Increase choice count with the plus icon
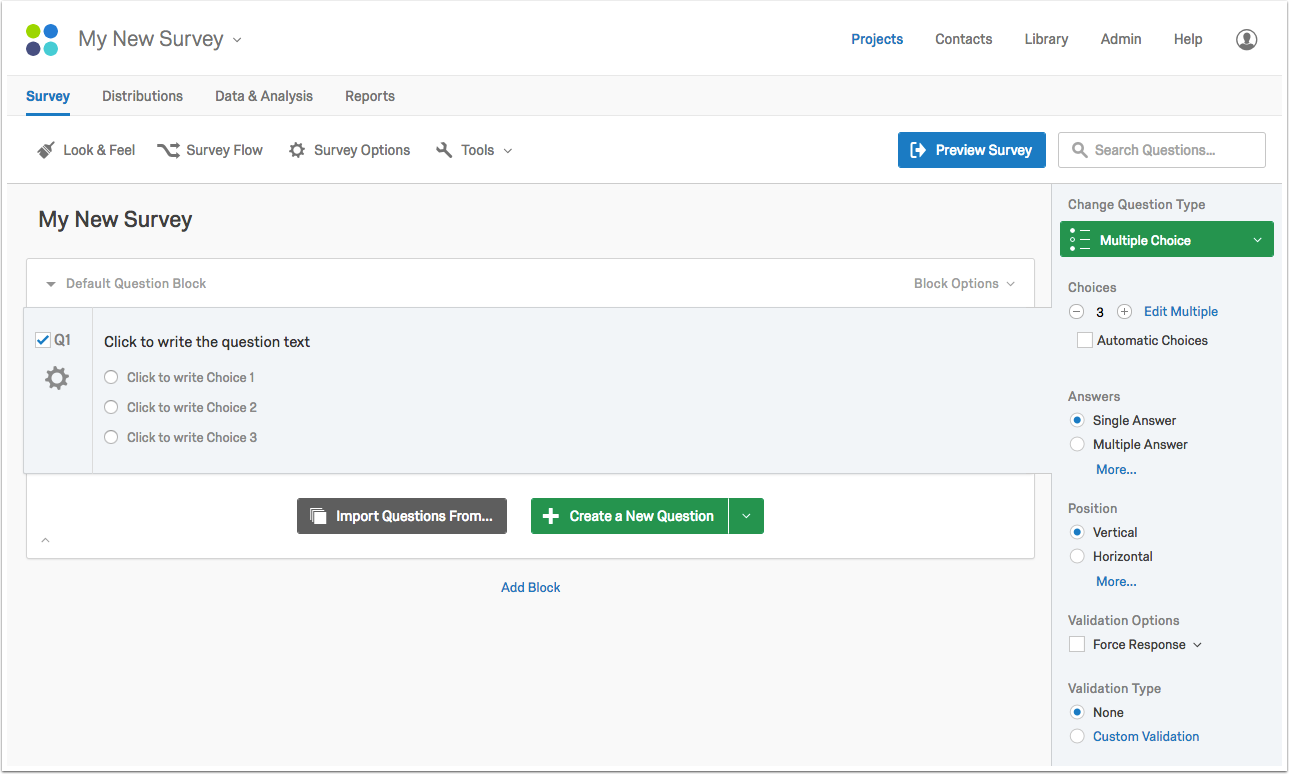Image resolution: width=1289 pixels, height=774 pixels. click(1124, 311)
